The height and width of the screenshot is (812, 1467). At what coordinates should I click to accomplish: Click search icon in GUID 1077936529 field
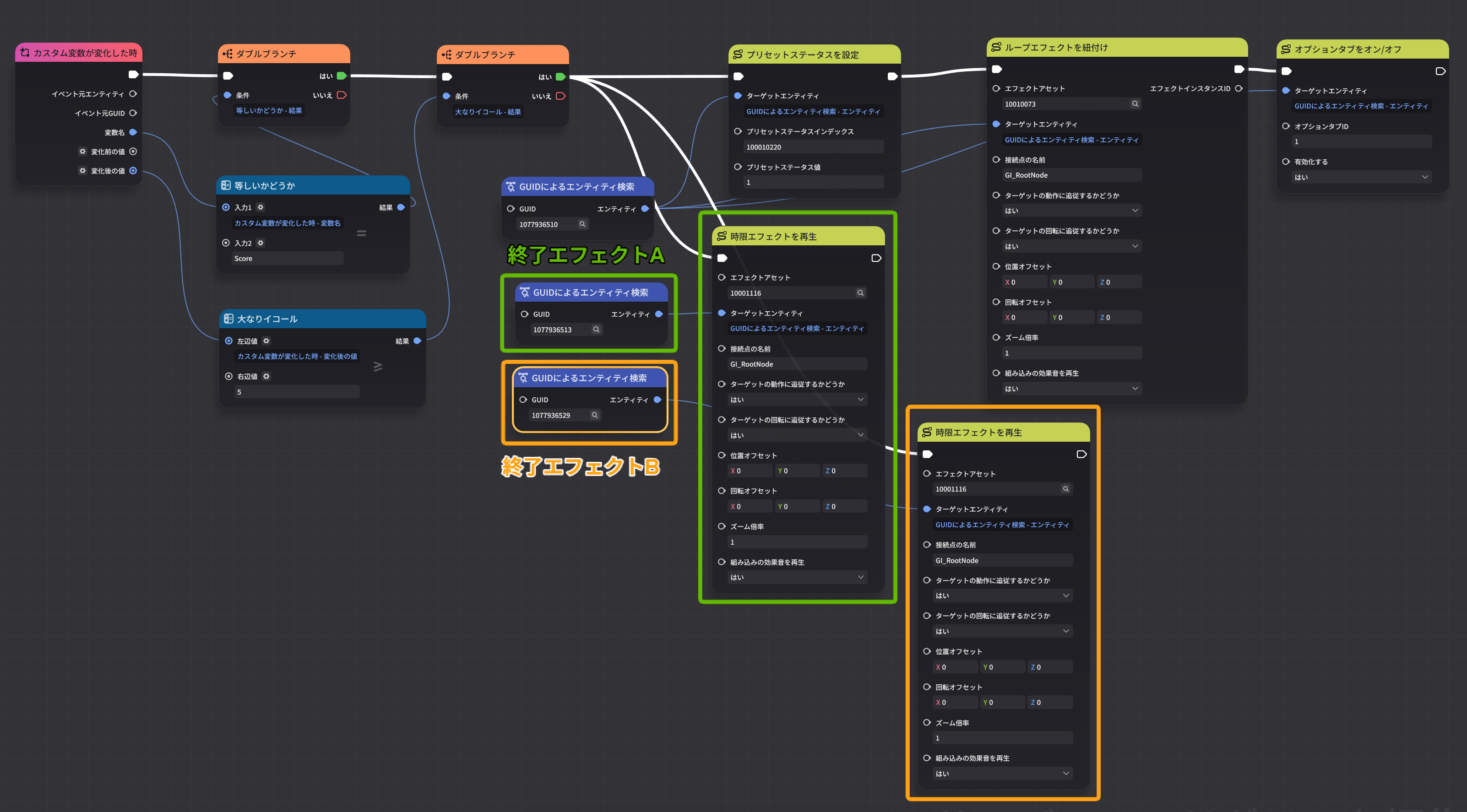point(595,415)
